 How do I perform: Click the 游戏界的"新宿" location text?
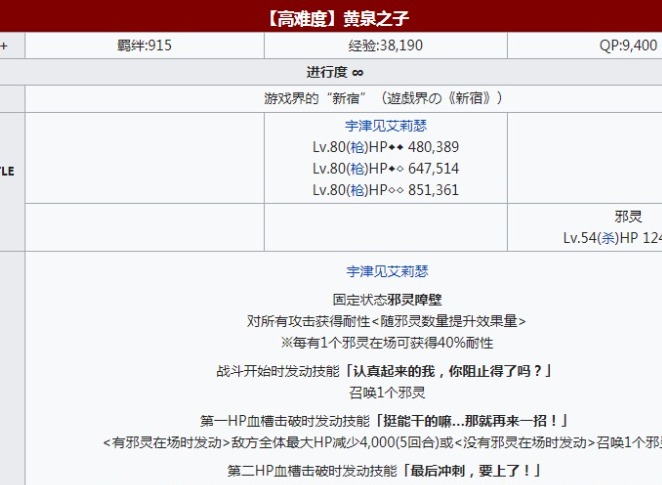(x=383, y=98)
